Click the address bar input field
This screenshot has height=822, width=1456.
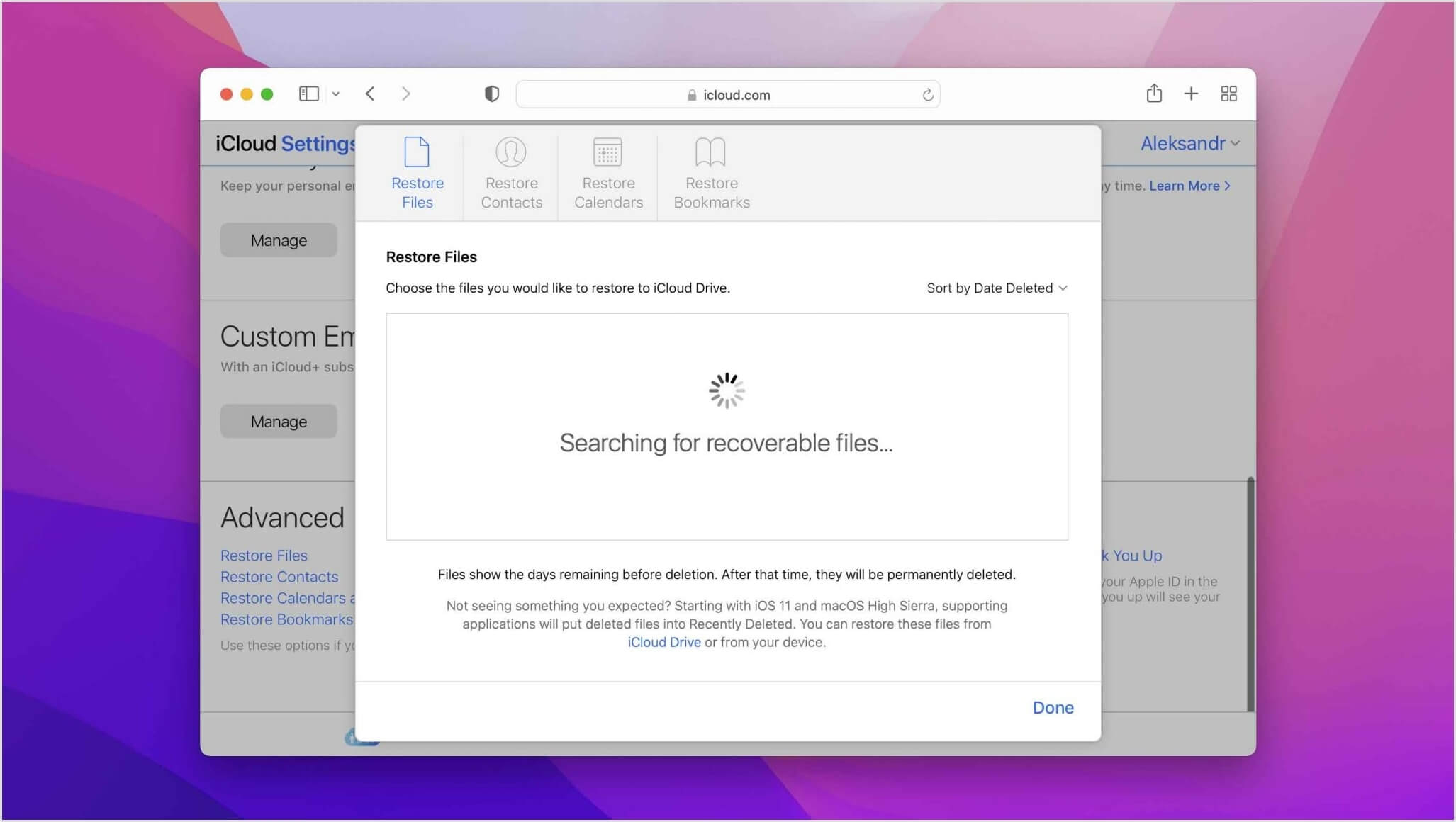727,94
